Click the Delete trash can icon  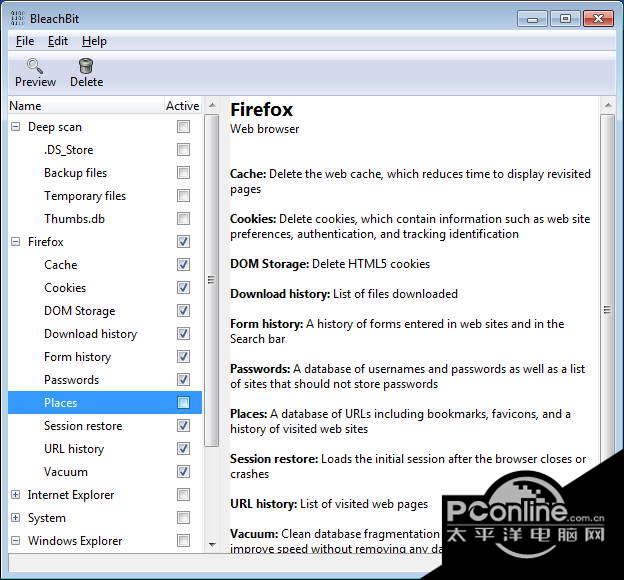tap(86, 66)
